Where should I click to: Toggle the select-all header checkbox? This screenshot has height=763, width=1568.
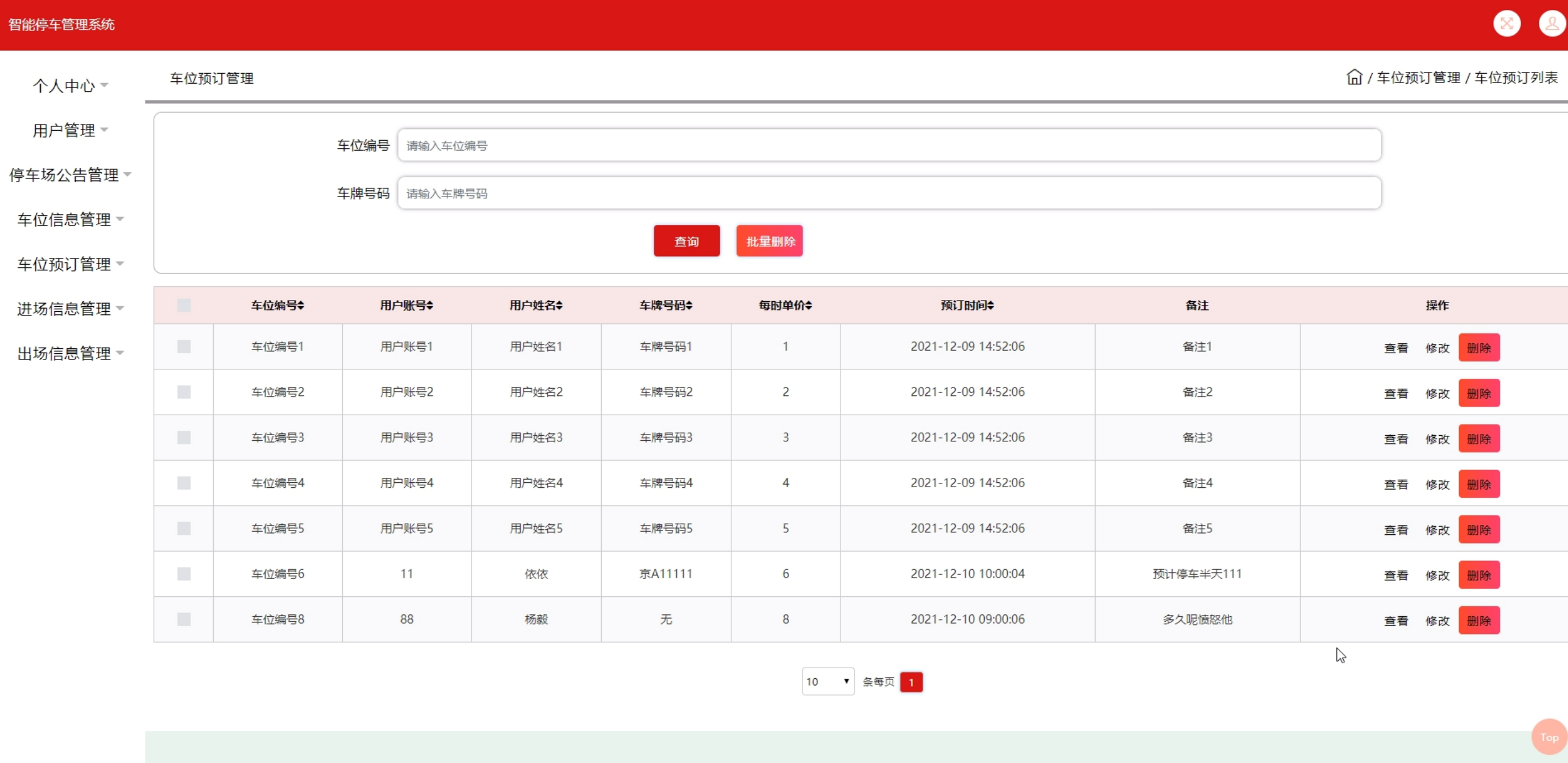click(x=184, y=305)
